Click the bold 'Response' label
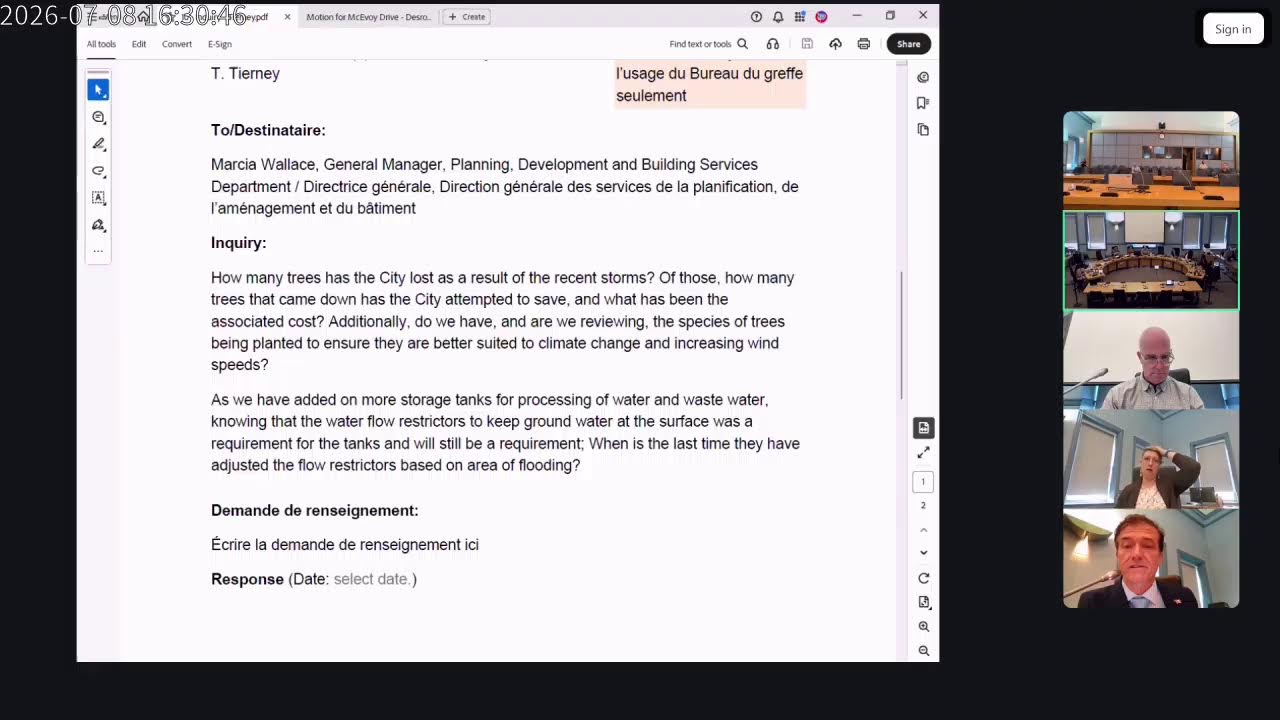 click(x=247, y=579)
